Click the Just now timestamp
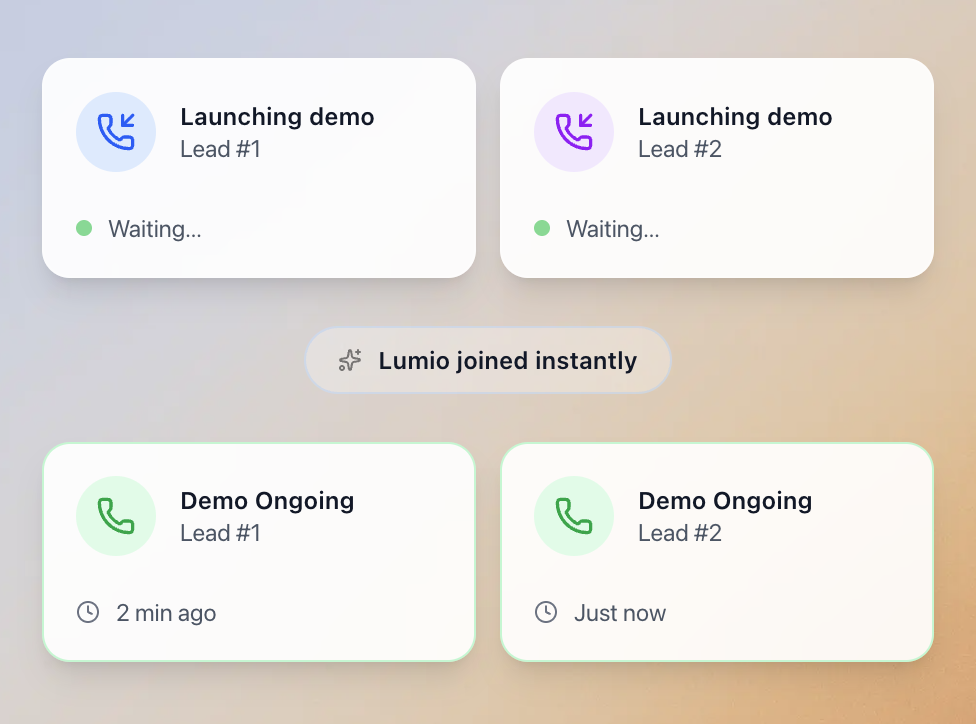The image size is (976, 724). pyautogui.click(x=620, y=613)
